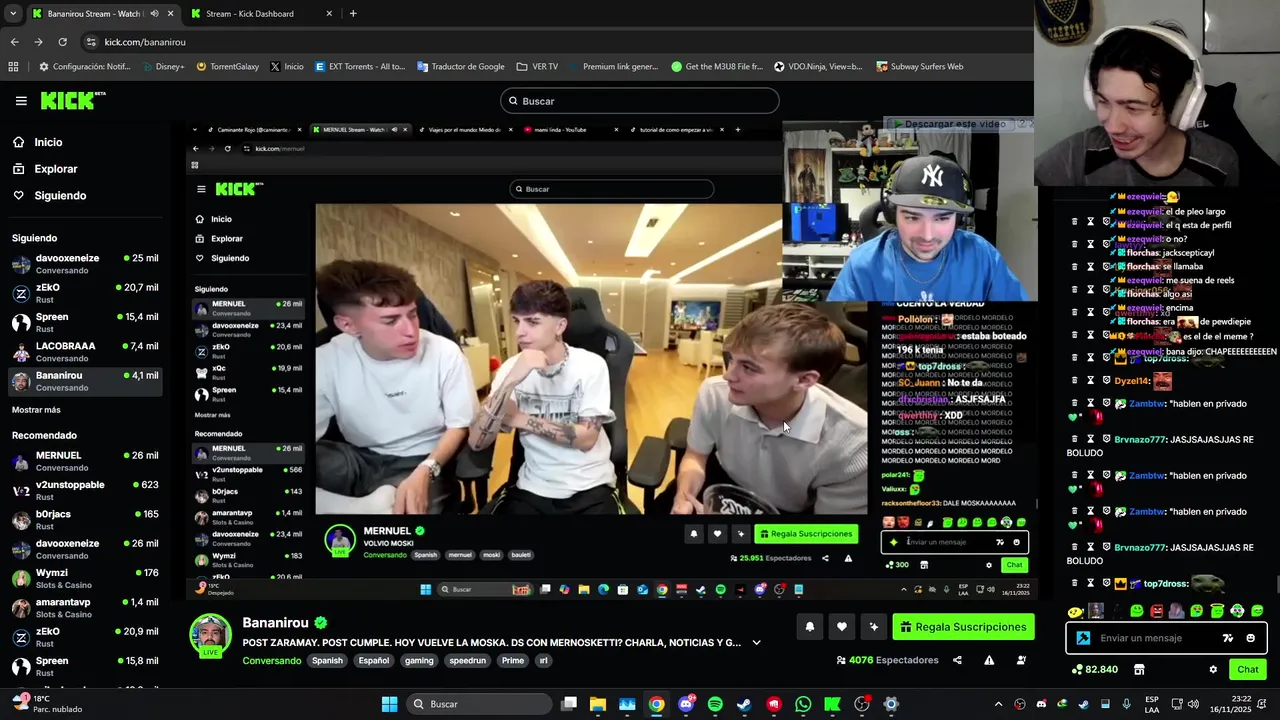Image resolution: width=1280 pixels, height=720 pixels.
Task: Open the tab search dropdown arrow
Action: pos(13,14)
